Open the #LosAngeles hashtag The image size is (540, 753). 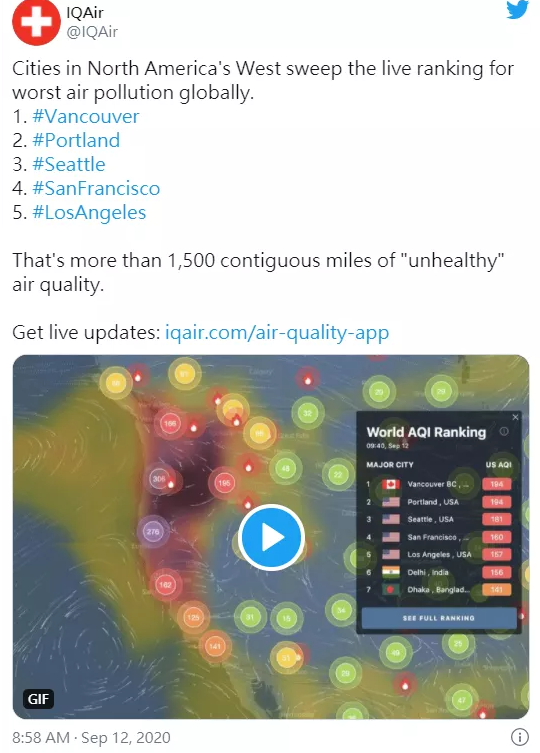click(89, 212)
